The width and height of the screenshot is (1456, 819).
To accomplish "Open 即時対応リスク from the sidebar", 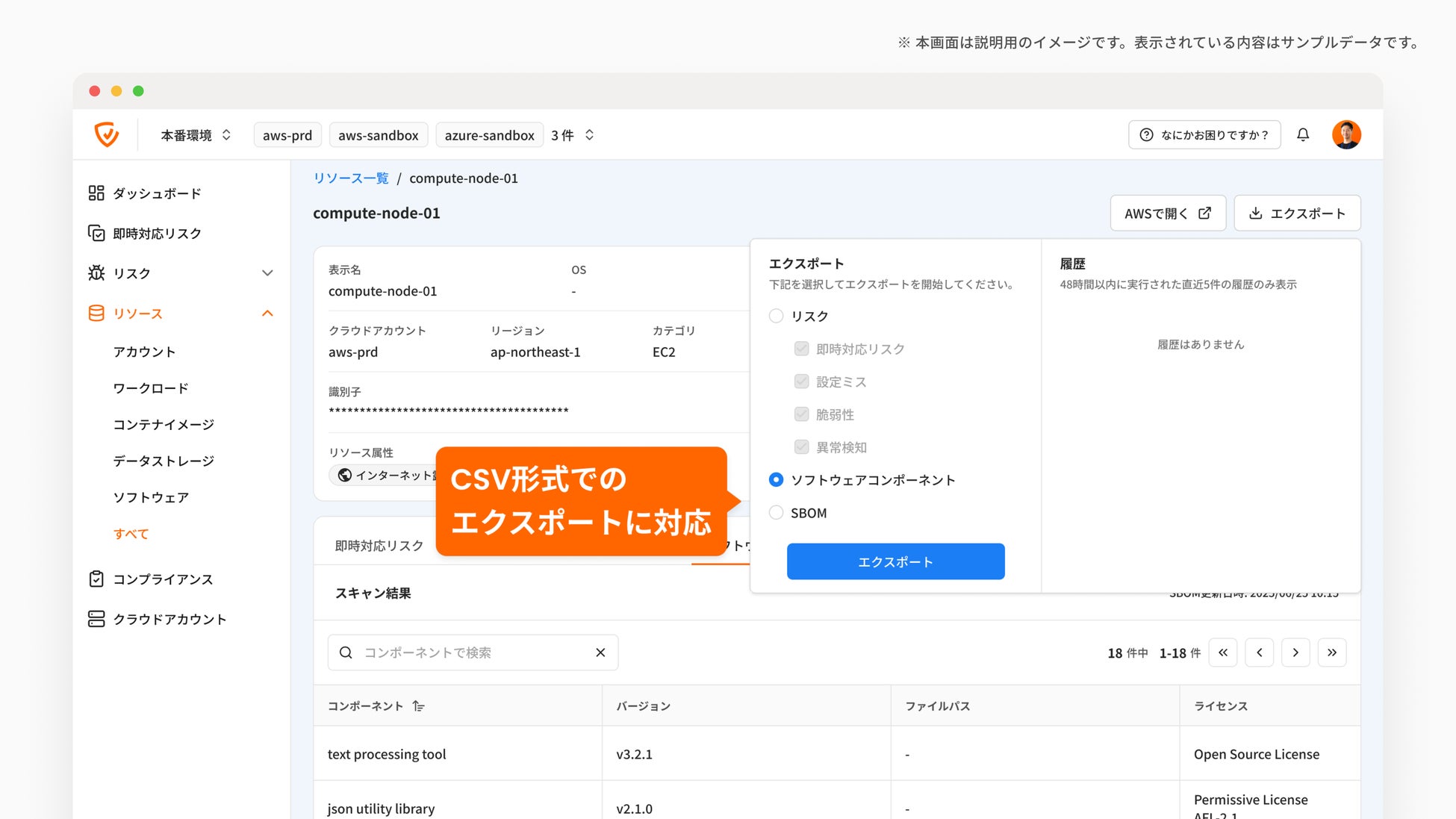I will [157, 234].
